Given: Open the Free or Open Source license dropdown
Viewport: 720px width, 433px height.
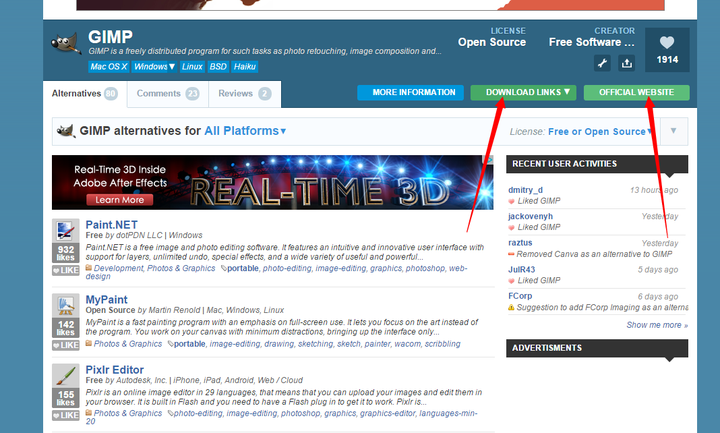Looking at the screenshot, I should click(600, 132).
